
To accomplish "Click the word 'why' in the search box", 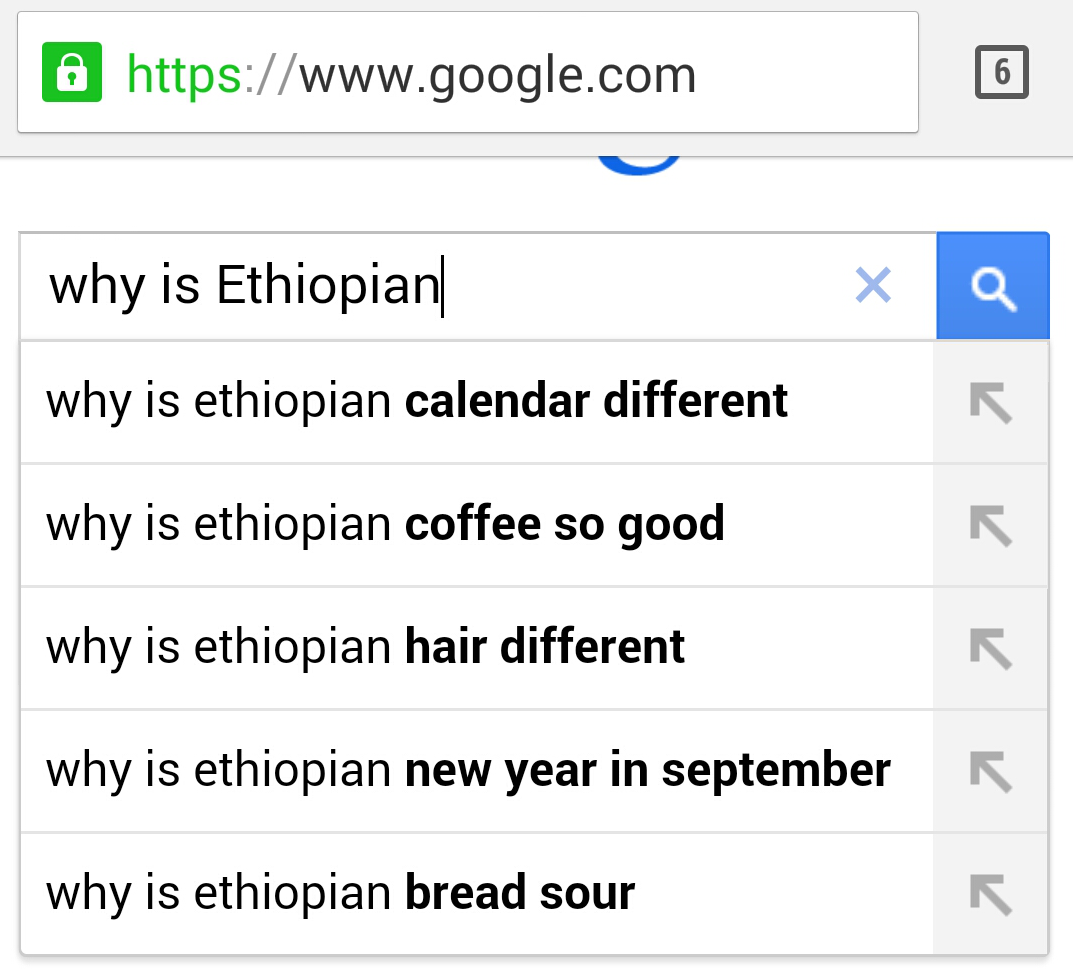I will click(x=97, y=287).
